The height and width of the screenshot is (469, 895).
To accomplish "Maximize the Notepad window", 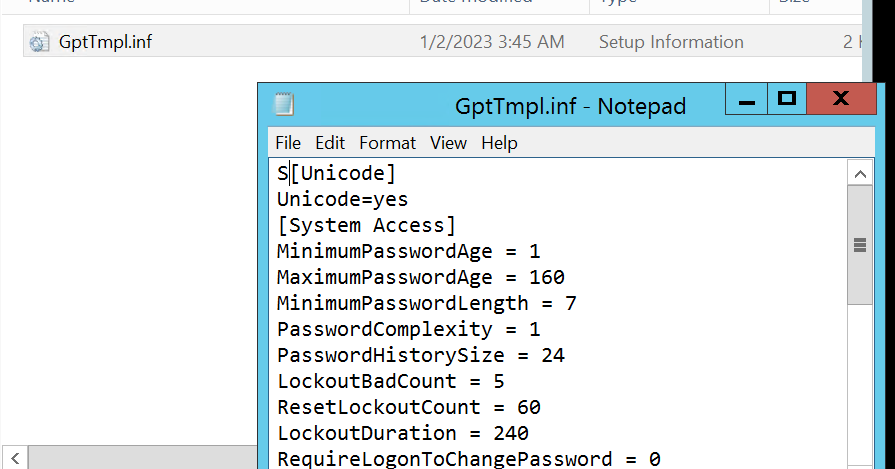I will 787,99.
